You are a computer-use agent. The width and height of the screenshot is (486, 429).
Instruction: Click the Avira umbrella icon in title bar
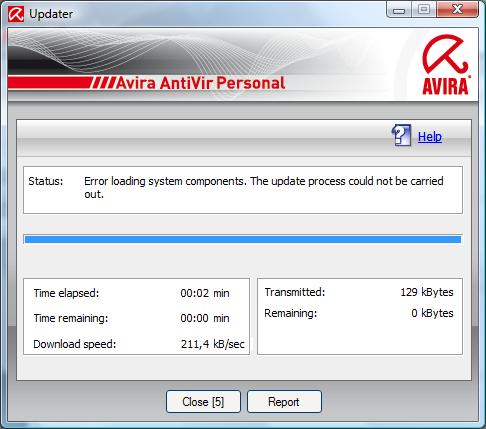(16, 14)
